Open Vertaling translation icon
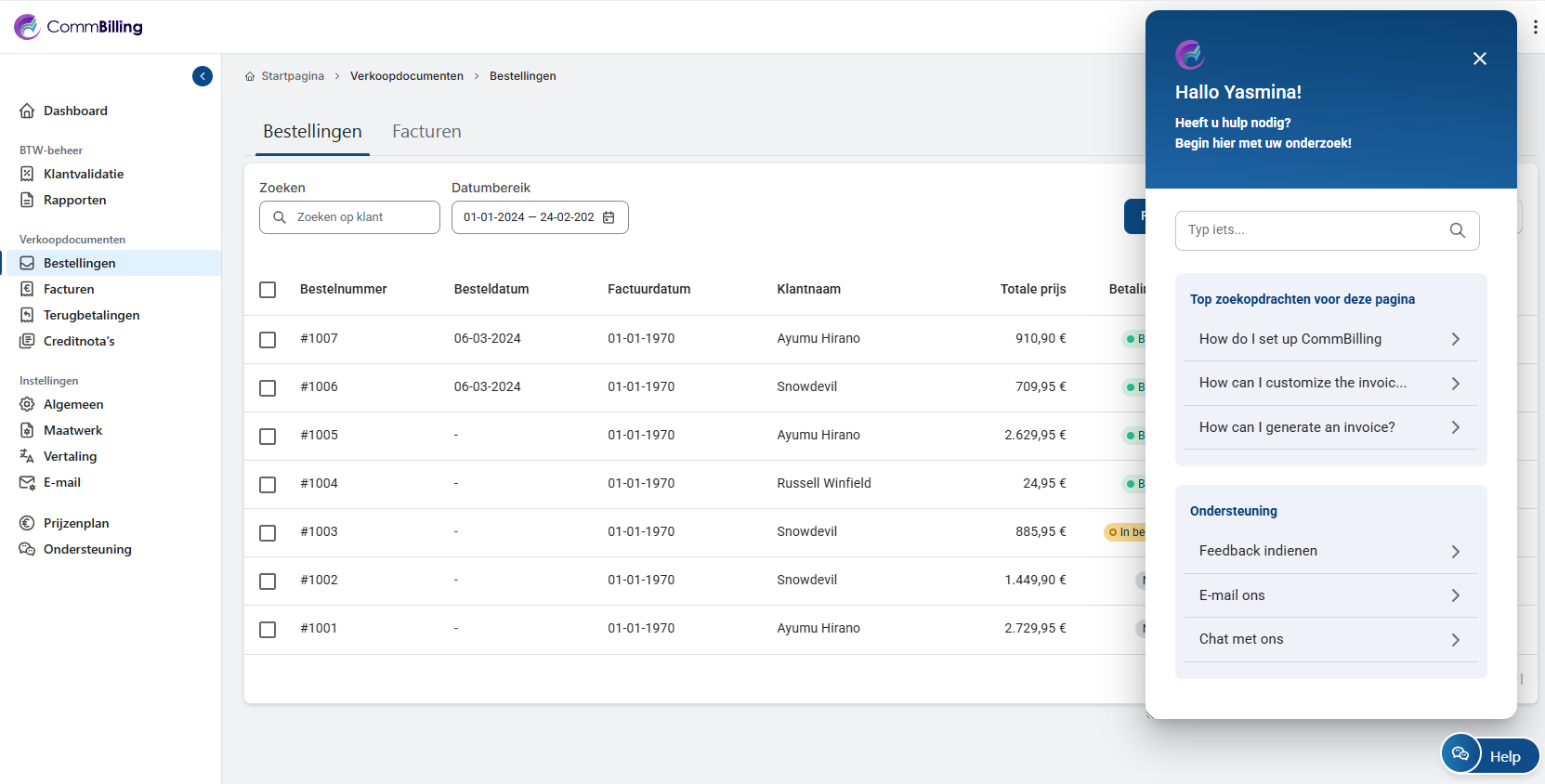The width and height of the screenshot is (1545, 784). (x=28, y=456)
